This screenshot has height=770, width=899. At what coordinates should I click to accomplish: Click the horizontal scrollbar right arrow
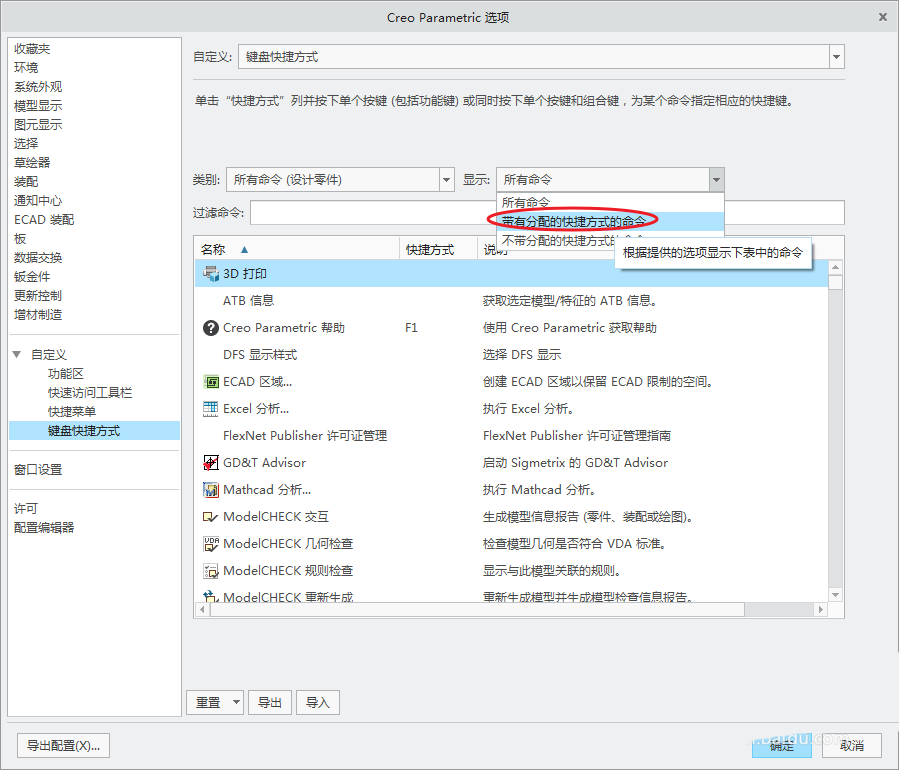point(820,609)
